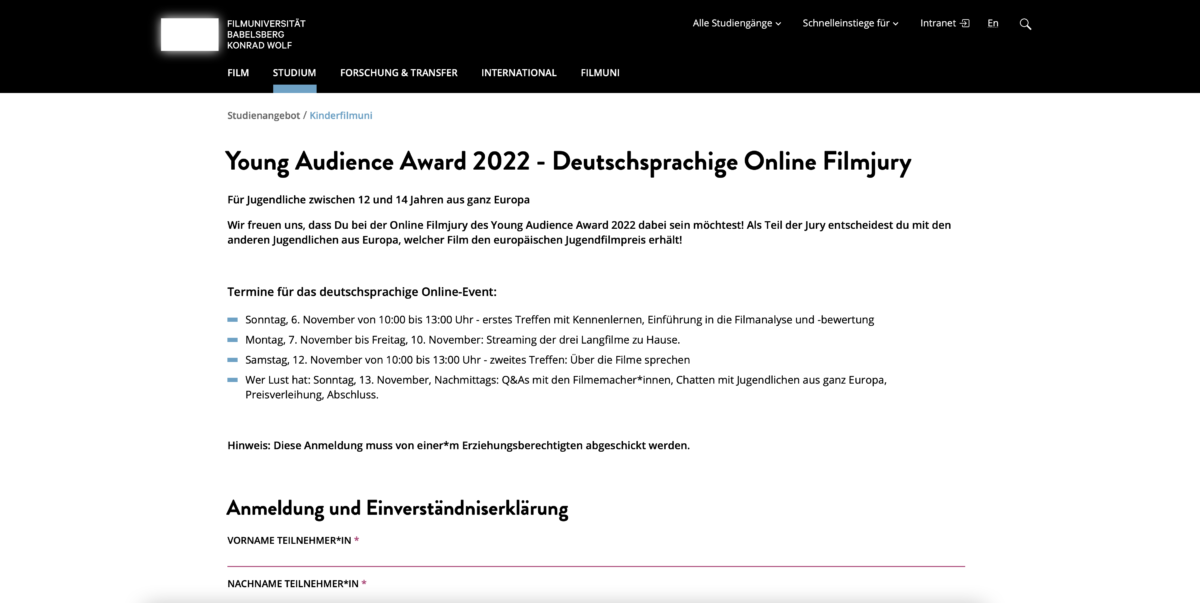Click the Anmeldung und Einverständniserklärung heading
The width and height of the screenshot is (1200, 603).
397,508
